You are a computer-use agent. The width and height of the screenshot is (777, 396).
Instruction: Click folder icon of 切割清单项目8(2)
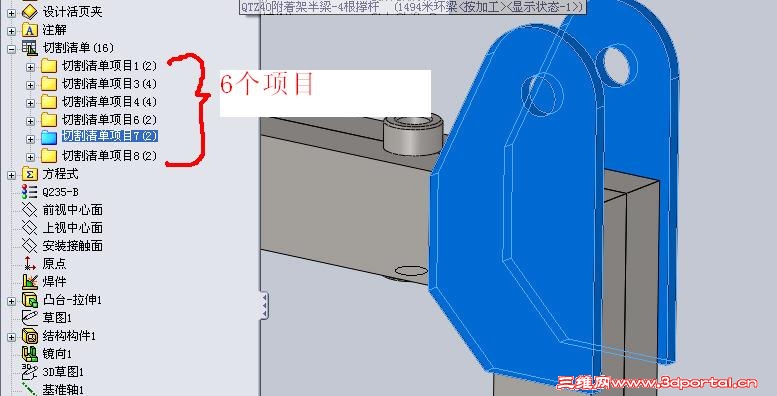49,156
